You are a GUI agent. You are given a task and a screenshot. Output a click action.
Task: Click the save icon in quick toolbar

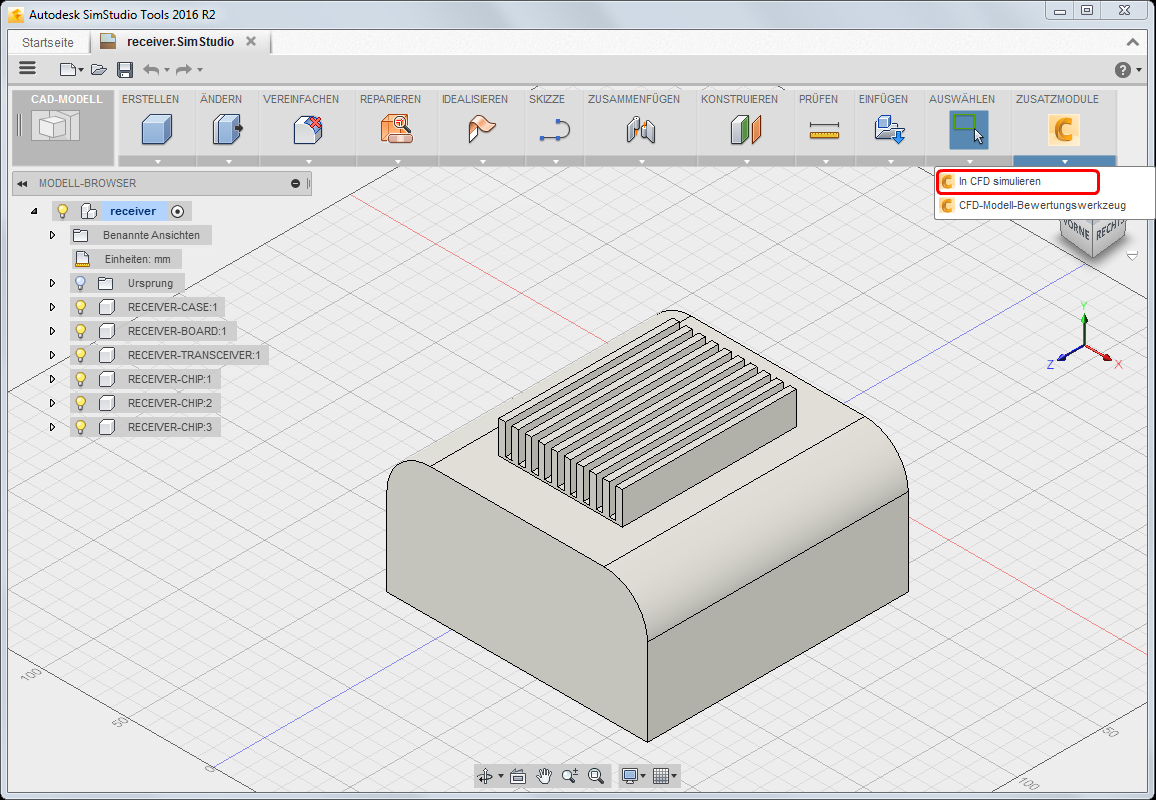point(125,69)
